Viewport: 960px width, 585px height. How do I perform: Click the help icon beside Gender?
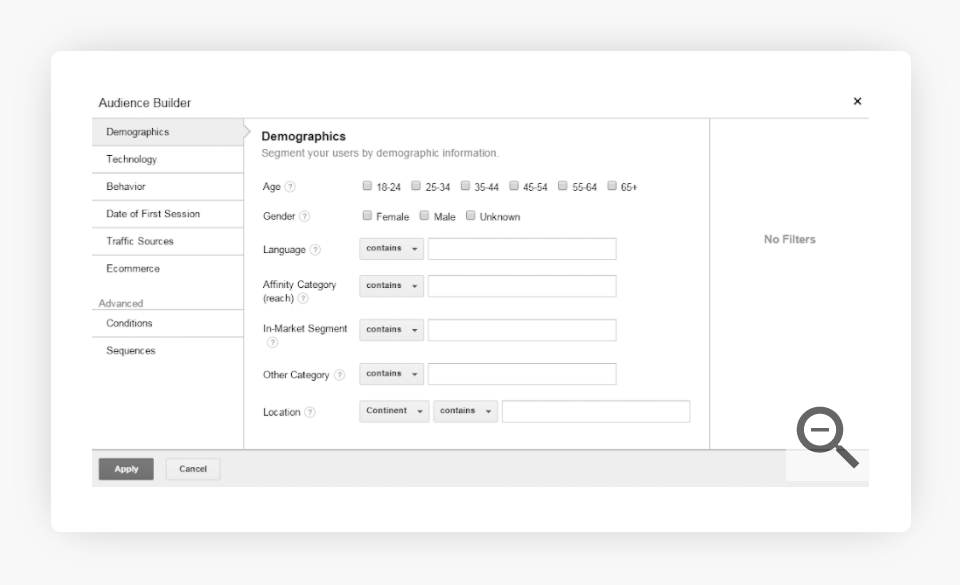click(x=305, y=217)
